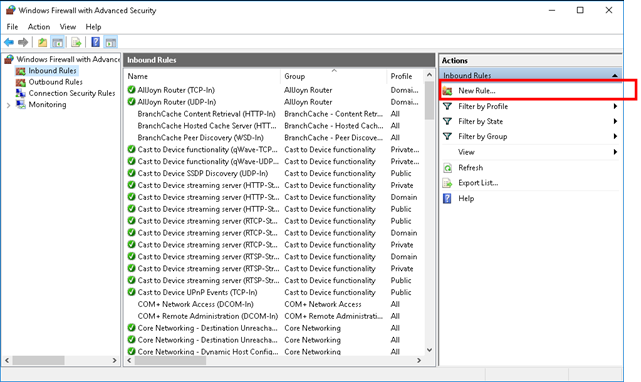Click the Help icon in Actions pane

click(447, 198)
